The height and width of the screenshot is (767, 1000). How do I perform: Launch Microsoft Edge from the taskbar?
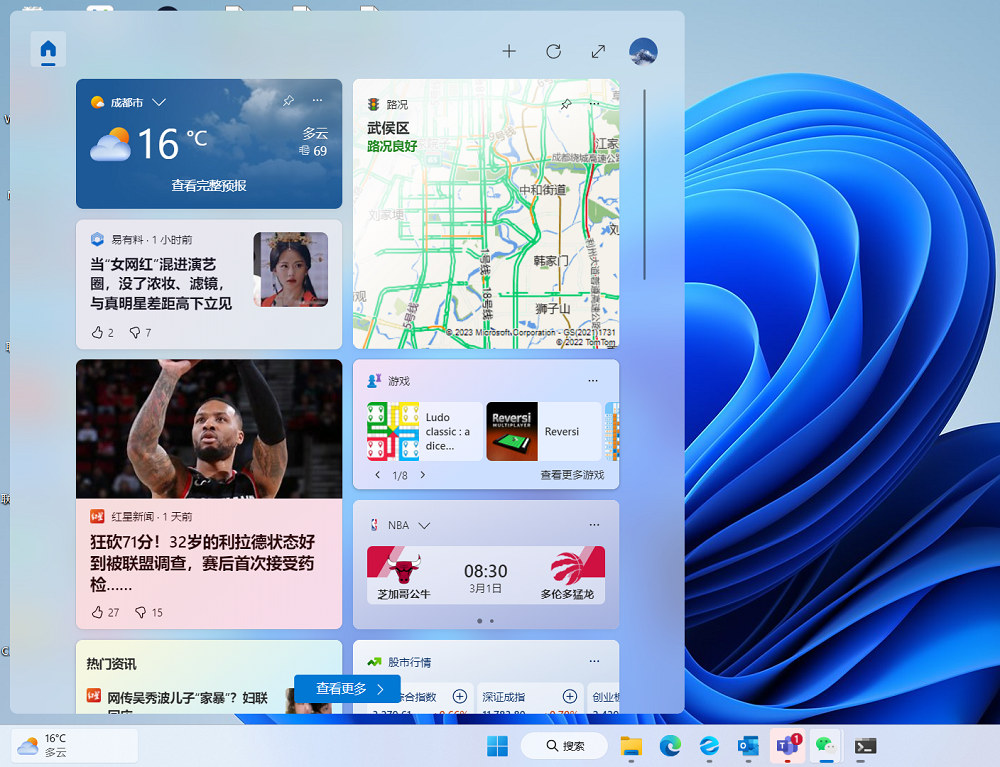(x=670, y=745)
